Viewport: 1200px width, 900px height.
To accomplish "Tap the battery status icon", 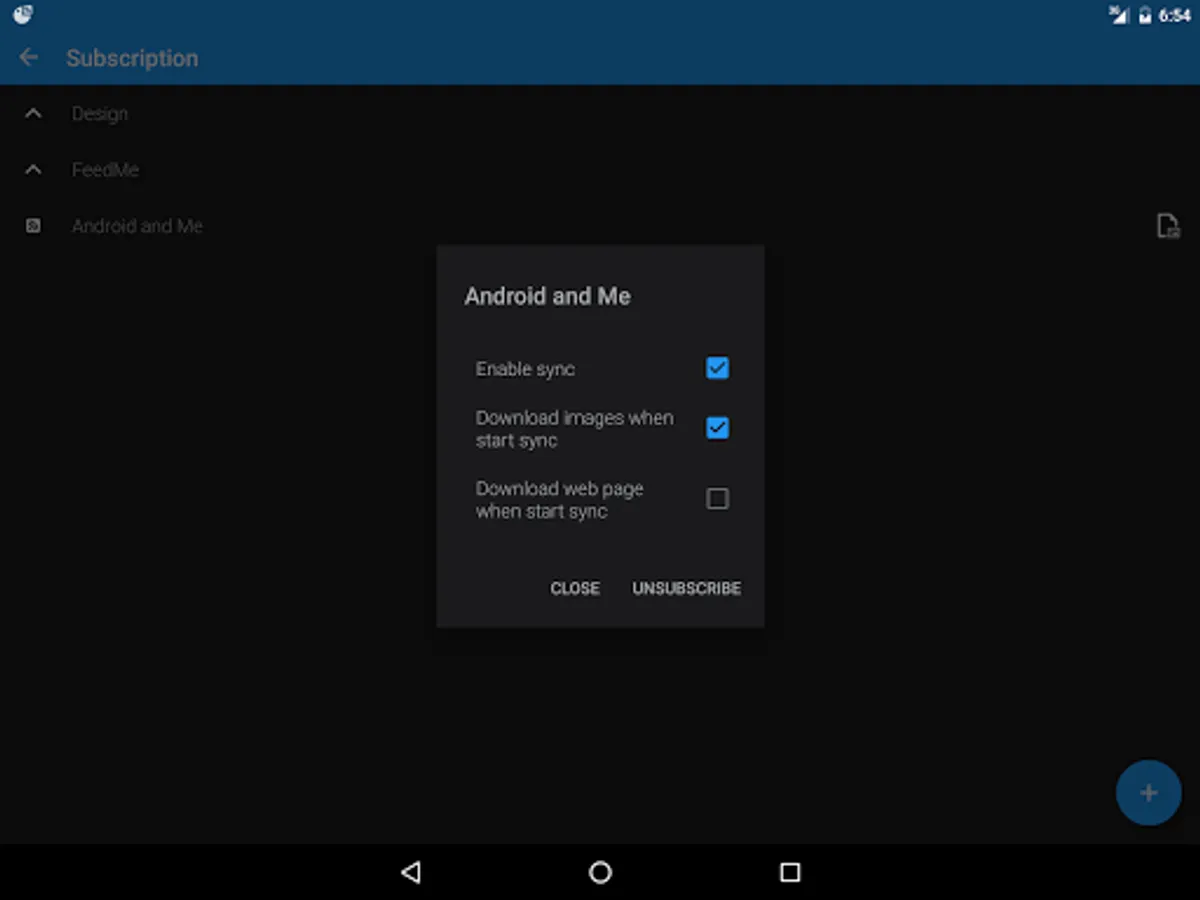I will [1145, 15].
